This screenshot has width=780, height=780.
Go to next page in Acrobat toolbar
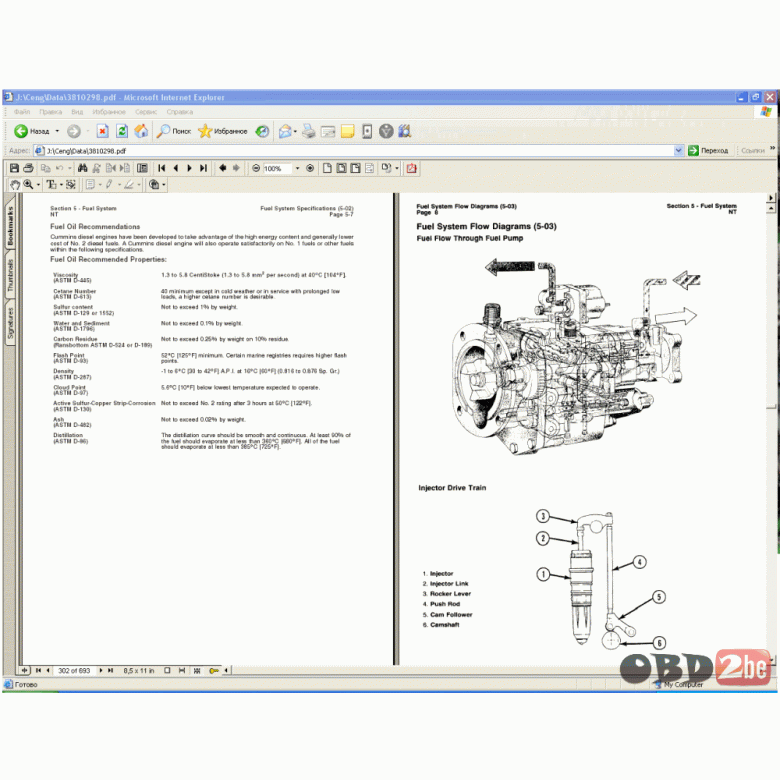click(x=190, y=168)
